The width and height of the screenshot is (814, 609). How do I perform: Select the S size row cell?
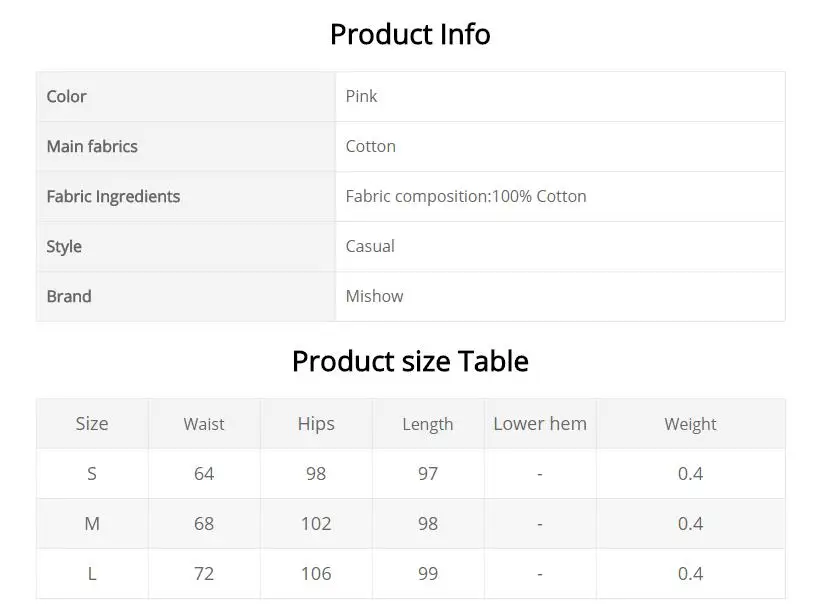tap(92, 473)
